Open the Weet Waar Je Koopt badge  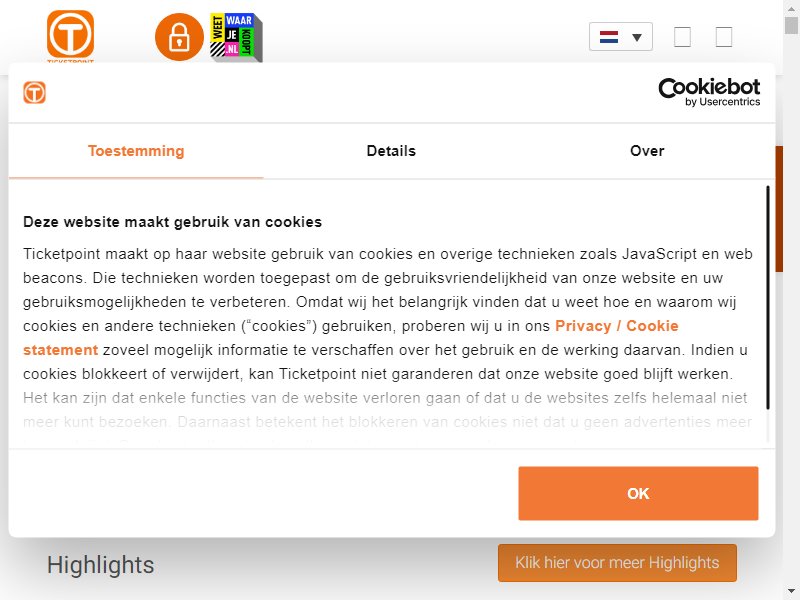point(236,37)
